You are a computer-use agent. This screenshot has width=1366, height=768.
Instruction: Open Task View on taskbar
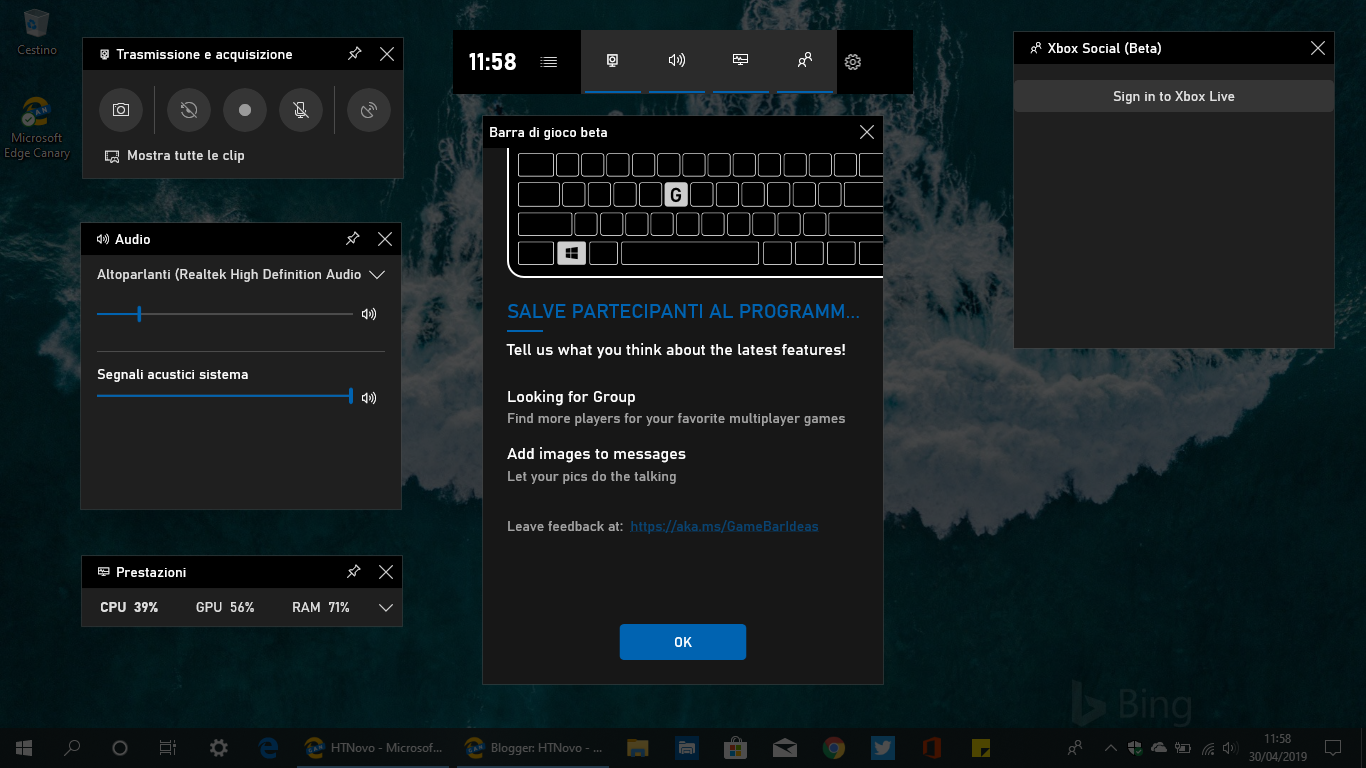[x=168, y=748]
